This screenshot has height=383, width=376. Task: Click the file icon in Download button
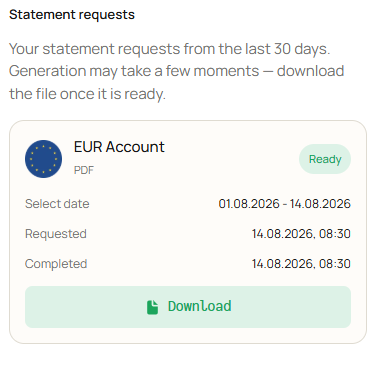pyautogui.click(x=152, y=307)
